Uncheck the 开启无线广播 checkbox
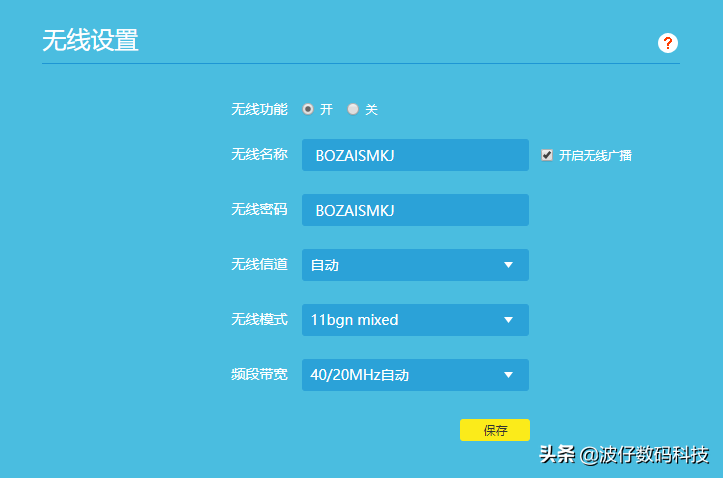 [547, 155]
